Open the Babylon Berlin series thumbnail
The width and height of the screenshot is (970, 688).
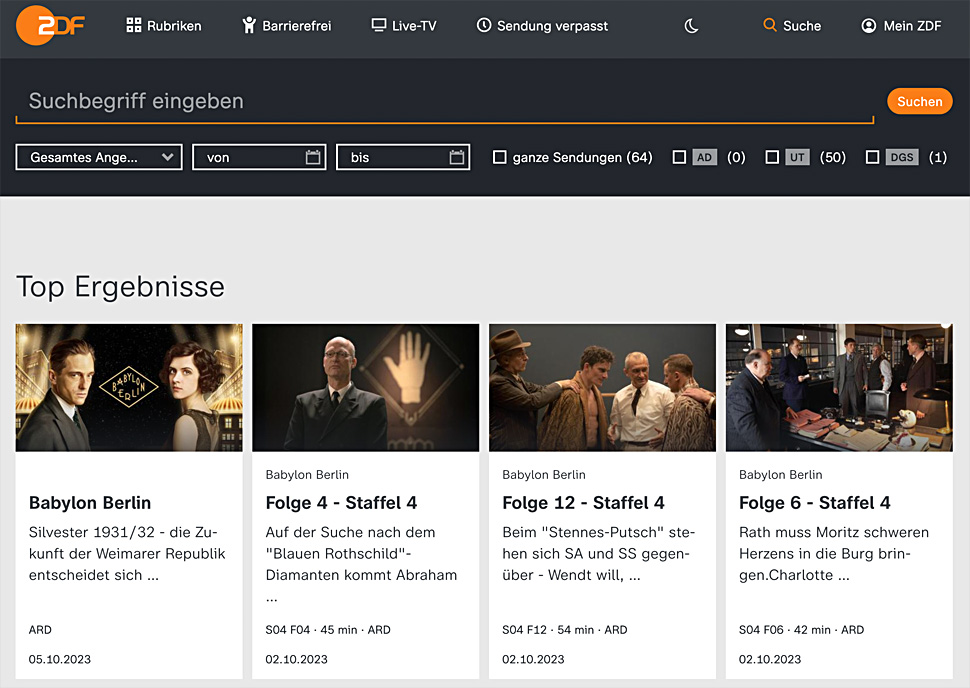129,387
